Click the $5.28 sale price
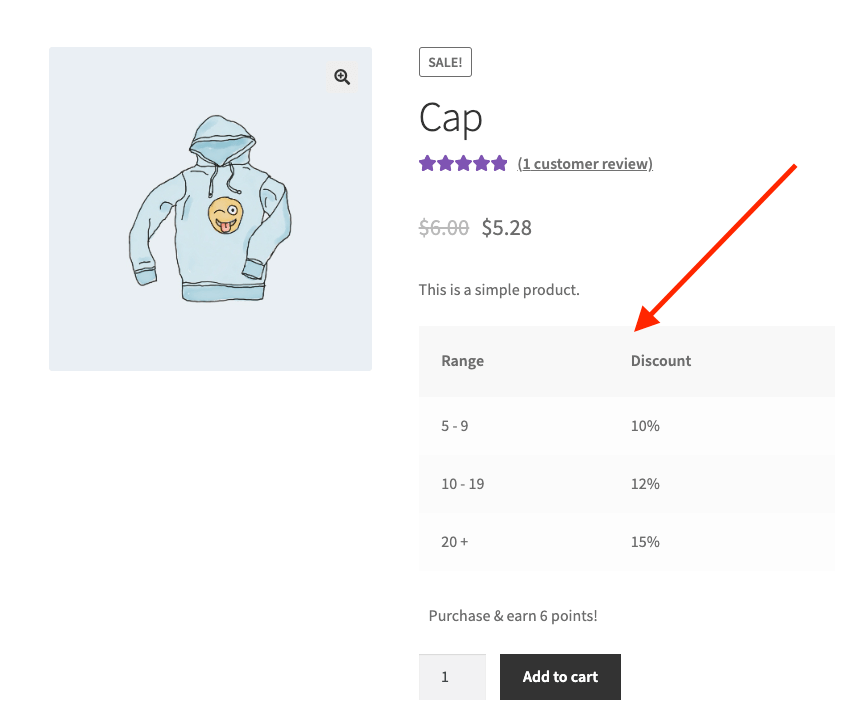This screenshot has width=855, height=714. tap(507, 228)
